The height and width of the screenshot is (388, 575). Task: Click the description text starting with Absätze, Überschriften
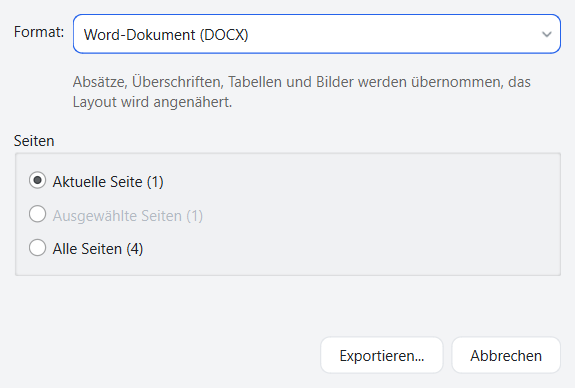301,92
